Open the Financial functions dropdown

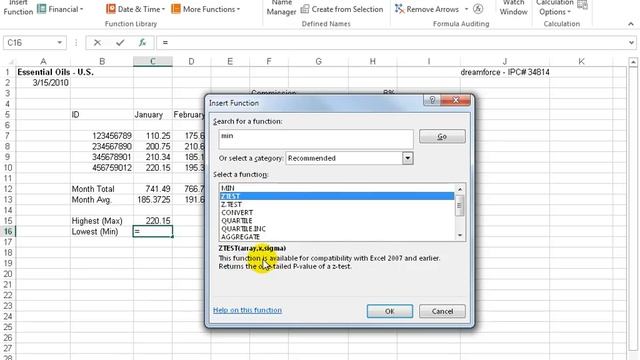60,9
